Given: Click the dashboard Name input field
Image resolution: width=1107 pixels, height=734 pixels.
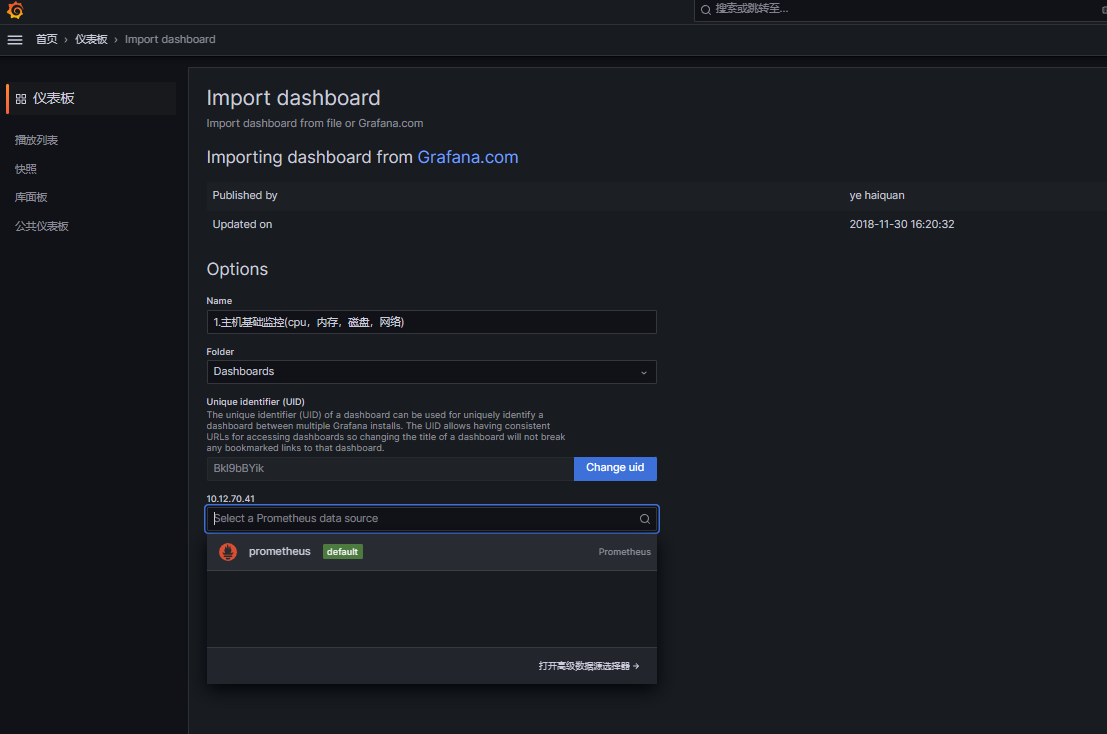Looking at the screenshot, I should coord(431,322).
